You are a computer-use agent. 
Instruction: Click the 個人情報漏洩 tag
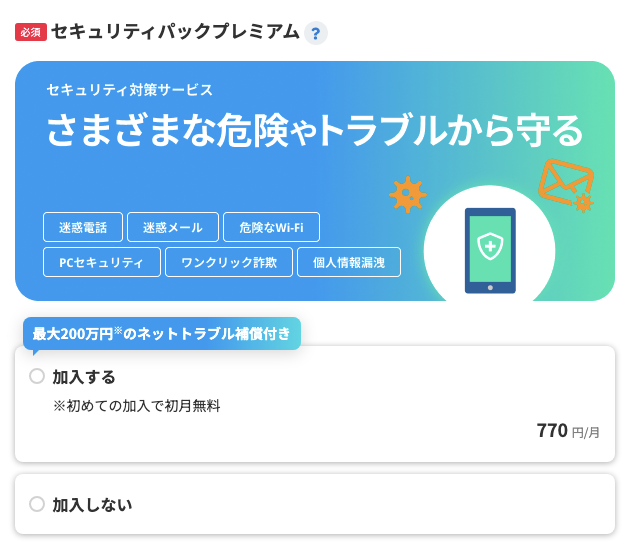[x=349, y=262]
